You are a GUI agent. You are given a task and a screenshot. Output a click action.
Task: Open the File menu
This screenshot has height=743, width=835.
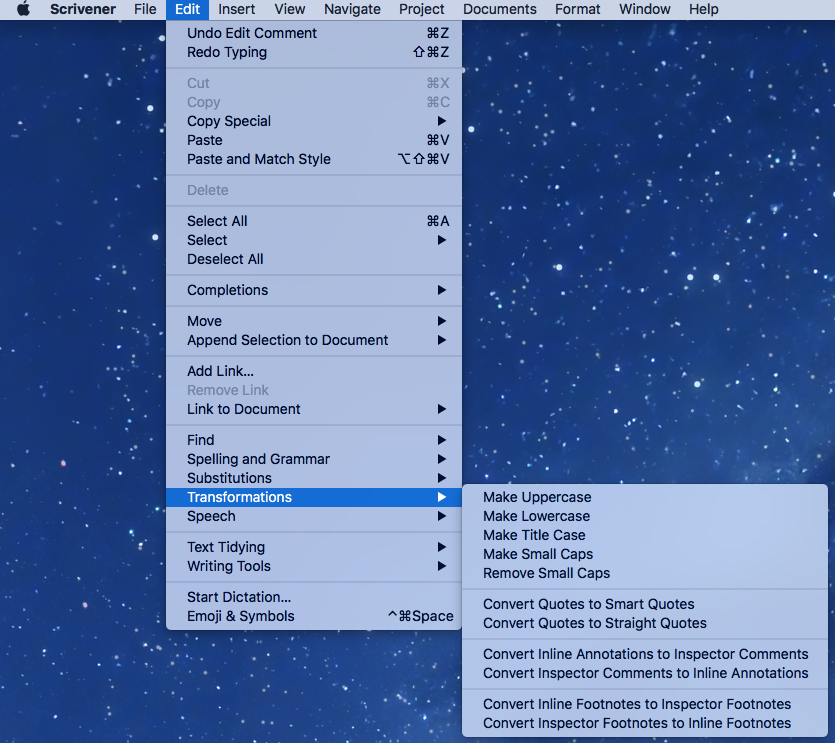pyautogui.click(x=145, y=9)
